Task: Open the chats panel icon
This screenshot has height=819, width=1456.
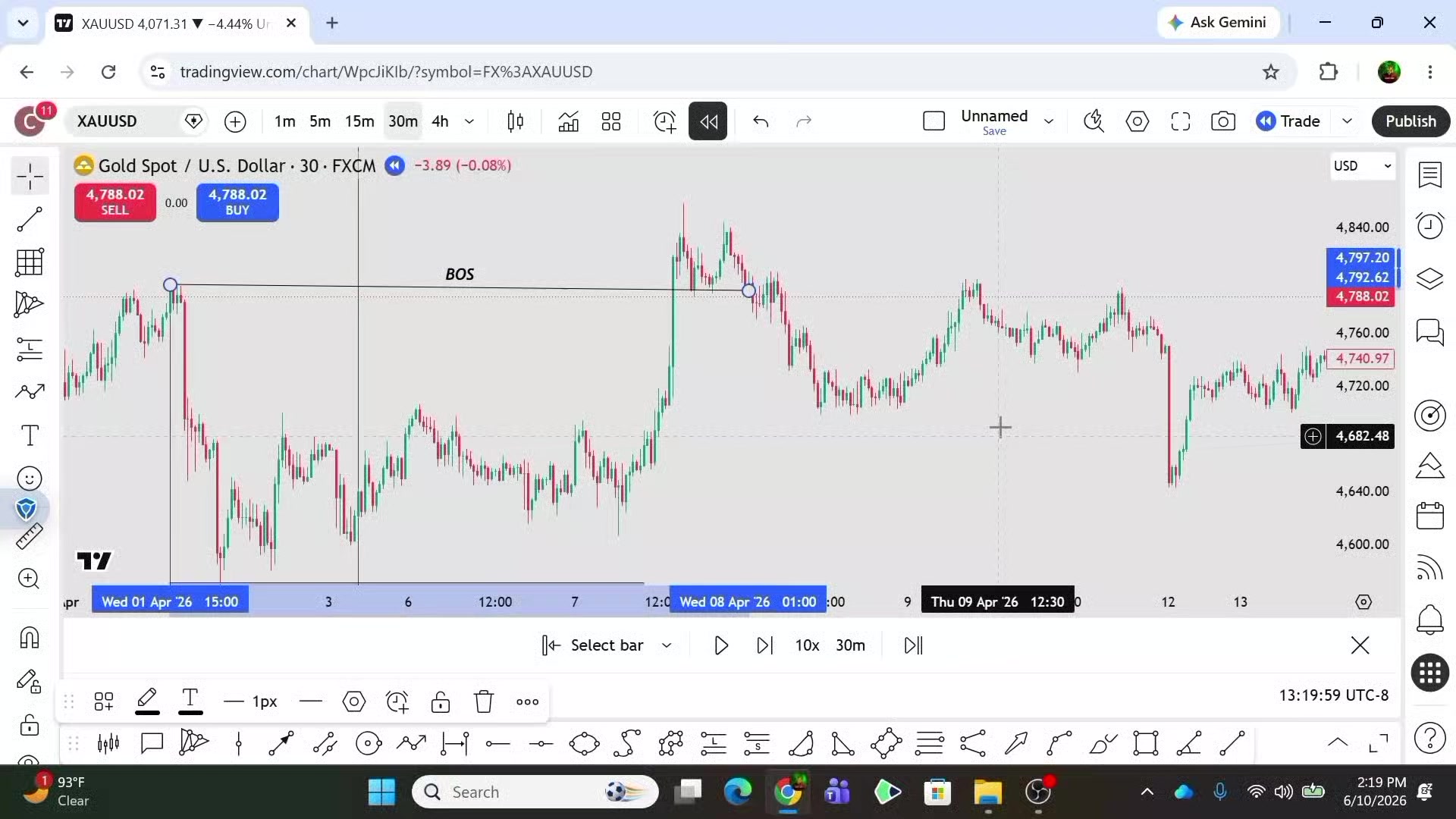Action: point(1429,332)
